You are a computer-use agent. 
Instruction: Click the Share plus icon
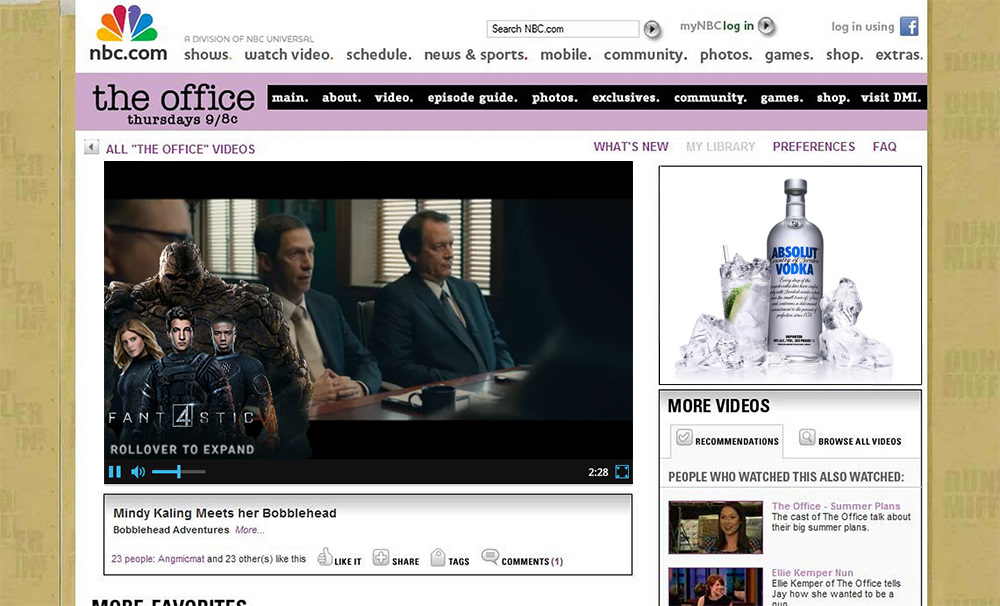click(x=381, y=557)
